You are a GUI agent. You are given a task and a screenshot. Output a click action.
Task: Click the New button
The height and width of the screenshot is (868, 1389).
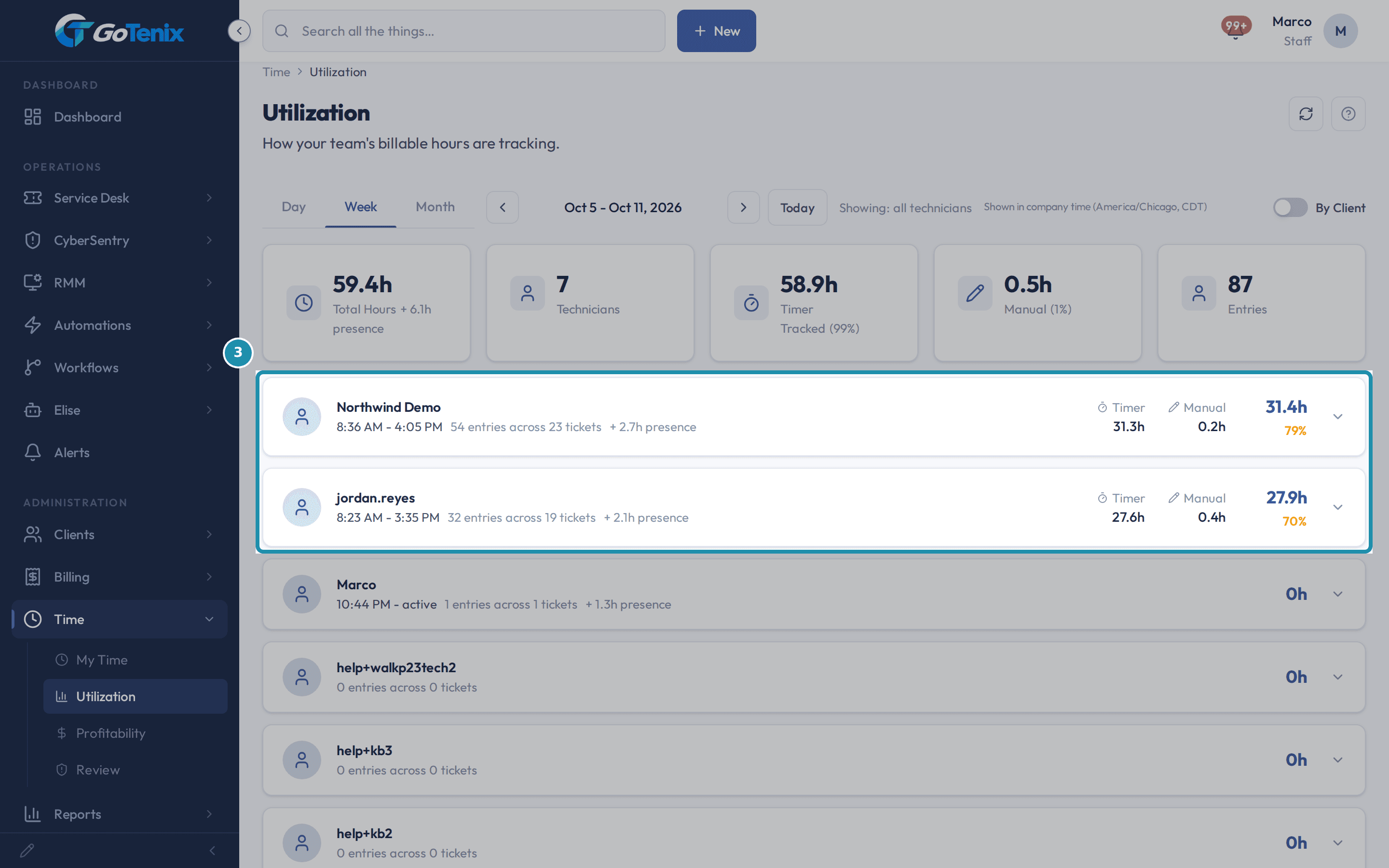(716, 31)
